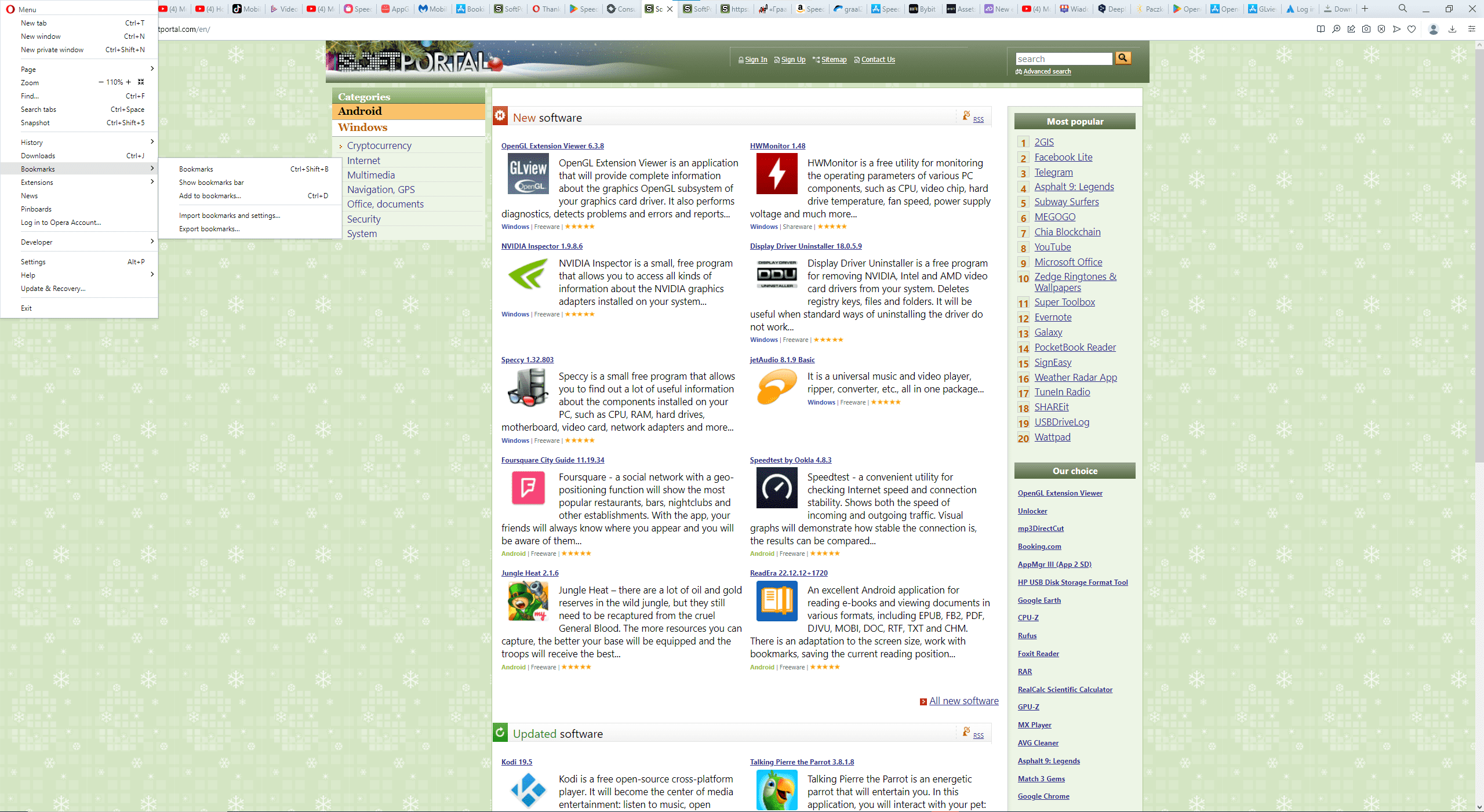The image size is (1484, 812).
Task: Choose New private window menu item
Action: (52, 50)
